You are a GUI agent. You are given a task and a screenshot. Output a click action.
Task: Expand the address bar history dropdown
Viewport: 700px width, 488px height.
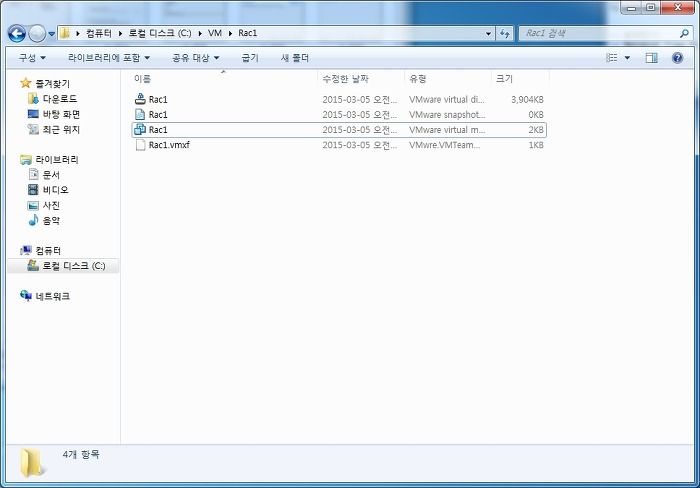tap(488, 33)
